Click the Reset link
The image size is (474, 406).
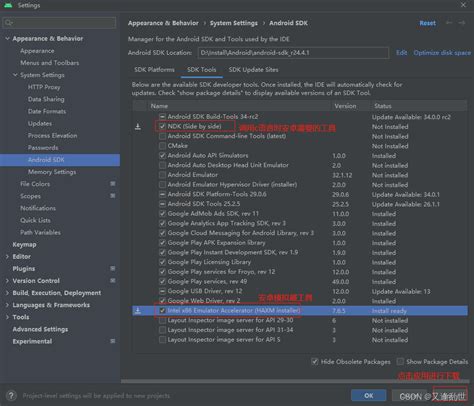coord(427,23)
